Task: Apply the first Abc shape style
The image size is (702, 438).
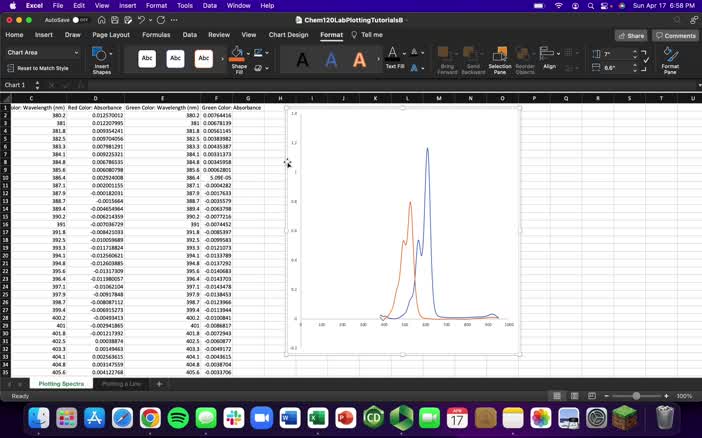Action: point(147,59)
